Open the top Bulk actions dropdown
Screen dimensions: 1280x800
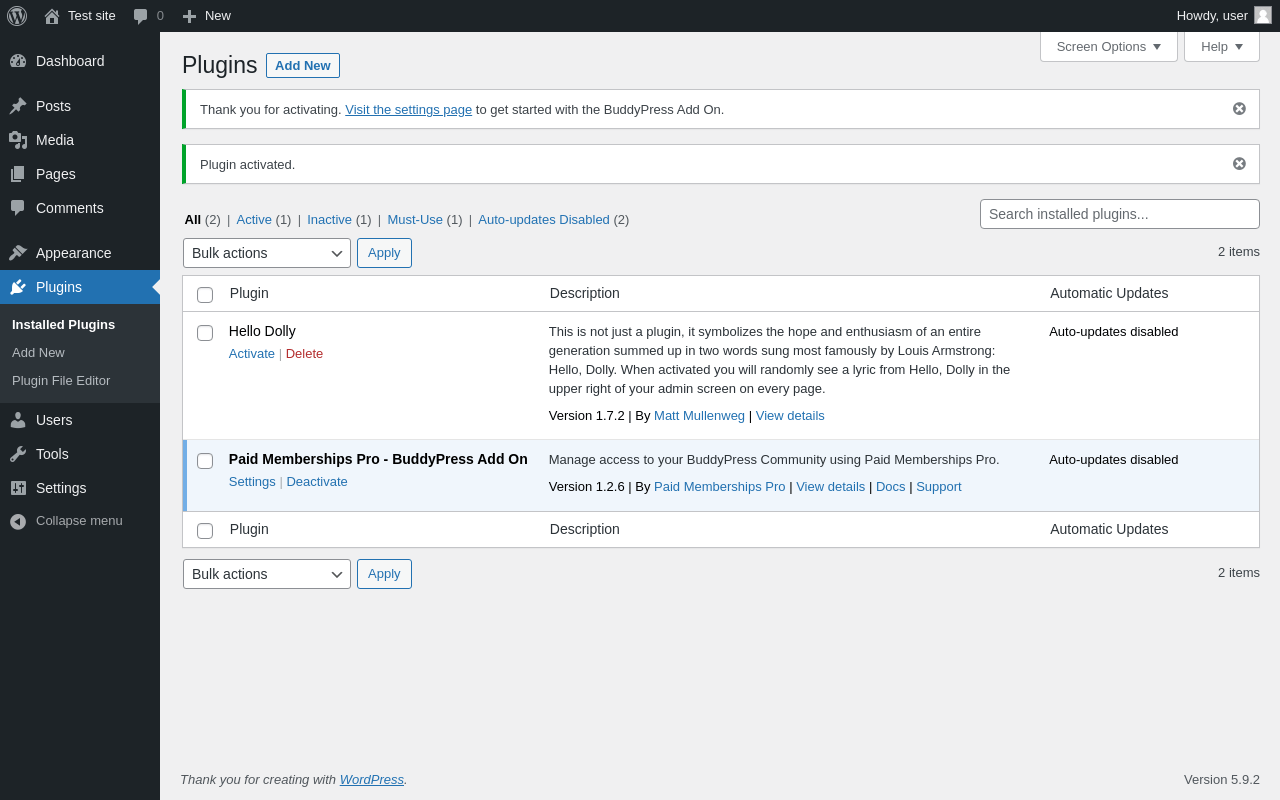coord(267,253)
